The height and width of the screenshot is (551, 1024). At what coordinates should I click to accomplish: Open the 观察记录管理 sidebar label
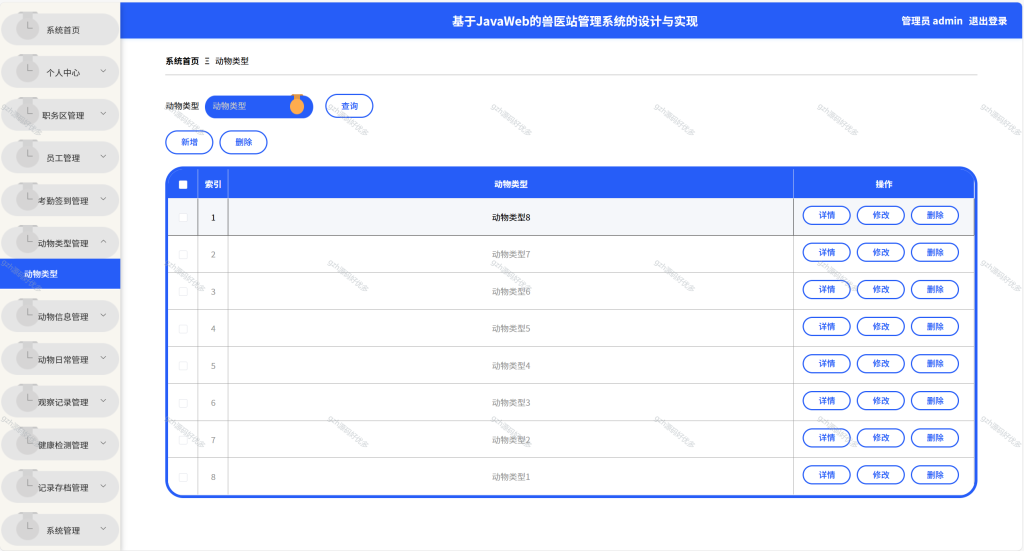63,403
